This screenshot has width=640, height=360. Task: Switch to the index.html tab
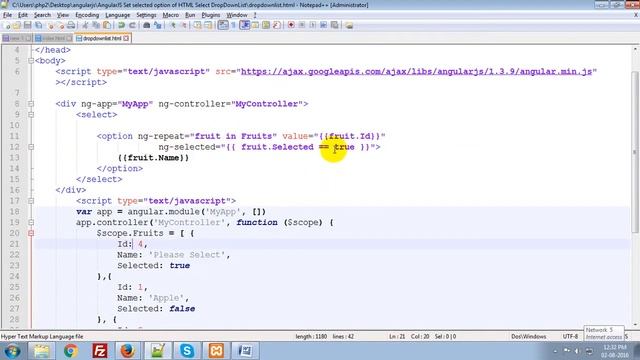(x=53, y=38)
